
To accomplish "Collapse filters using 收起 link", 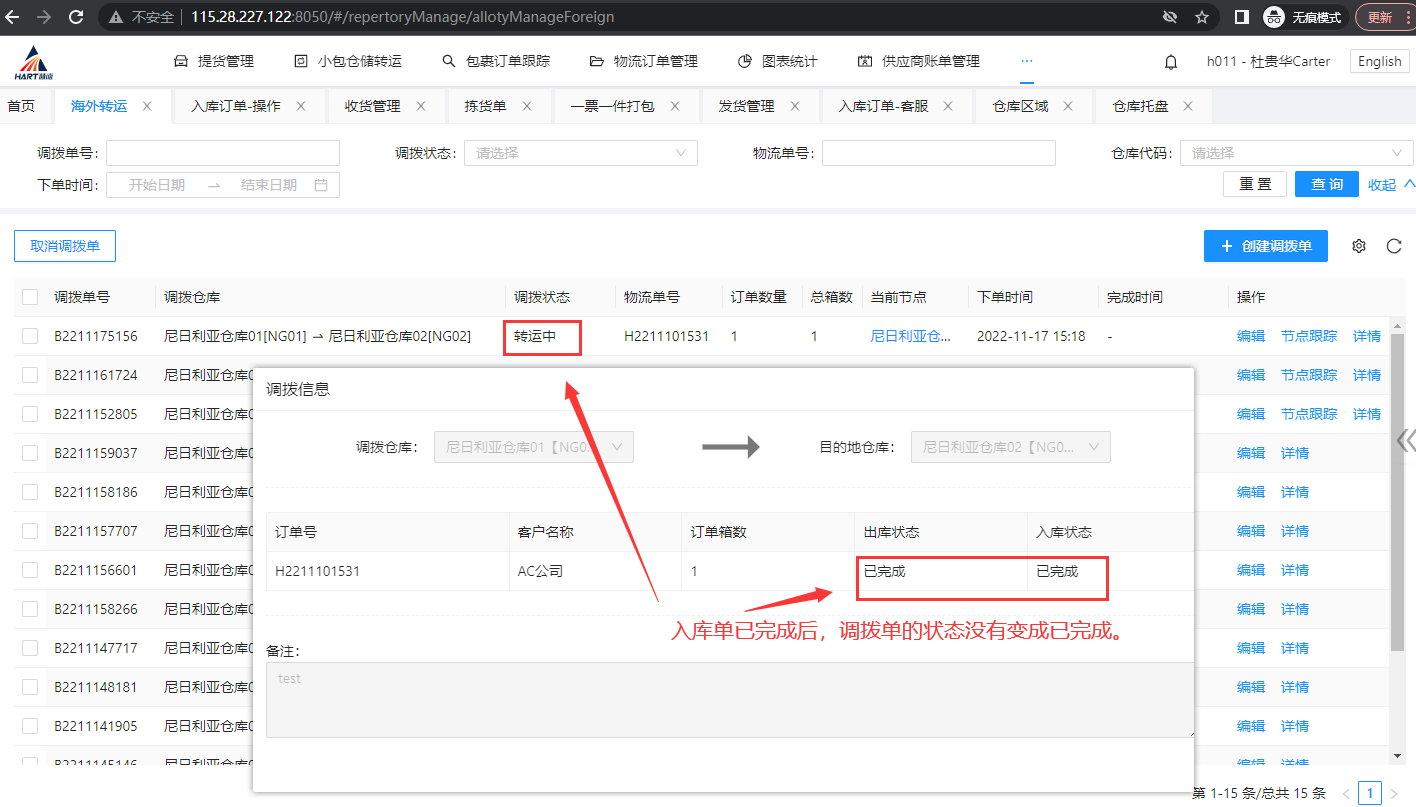I will click(1391, 185).
